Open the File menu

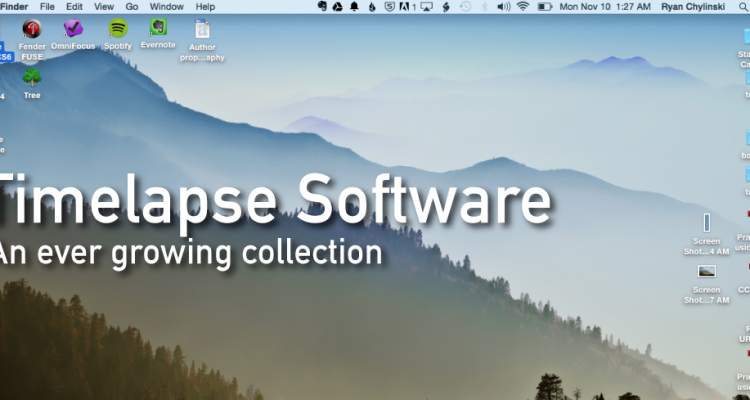(47, 7)
